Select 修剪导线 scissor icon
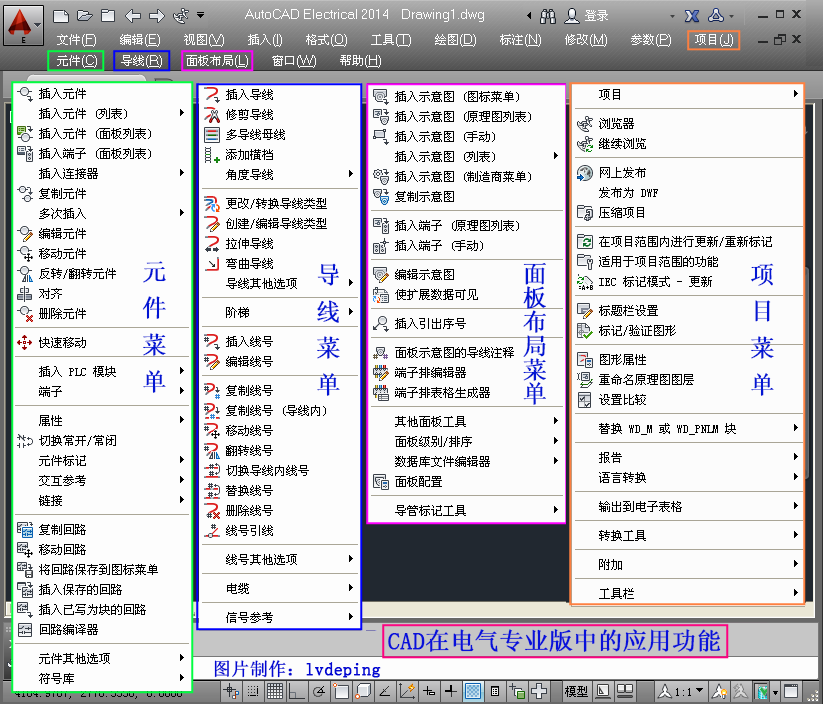 (x=212, y=115)
